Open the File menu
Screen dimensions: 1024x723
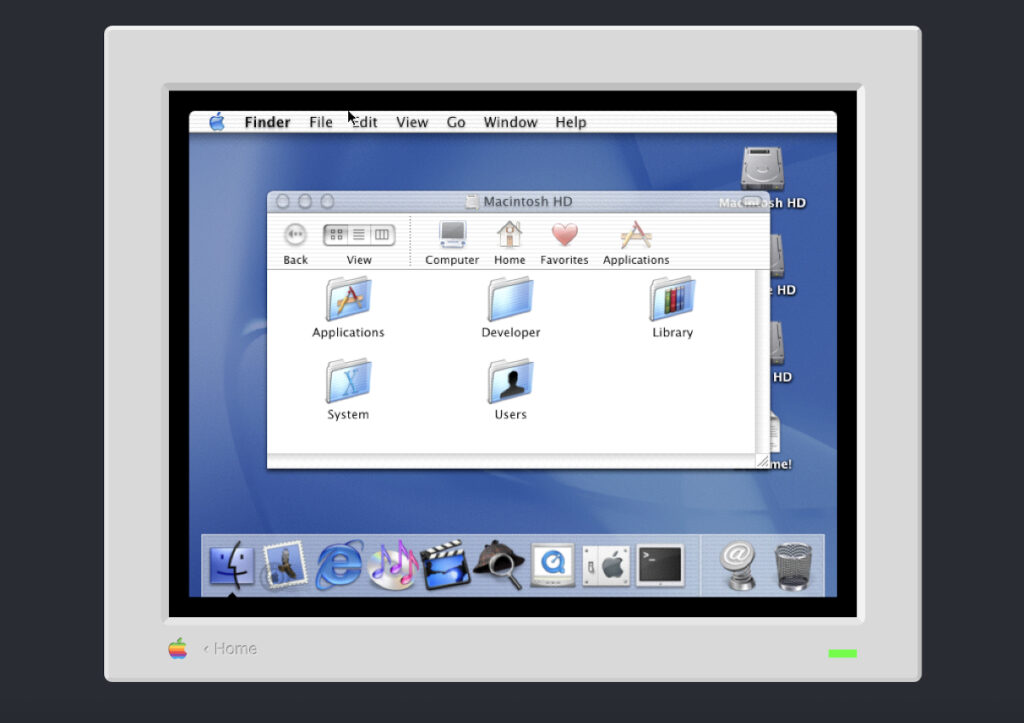pos(321,122)
